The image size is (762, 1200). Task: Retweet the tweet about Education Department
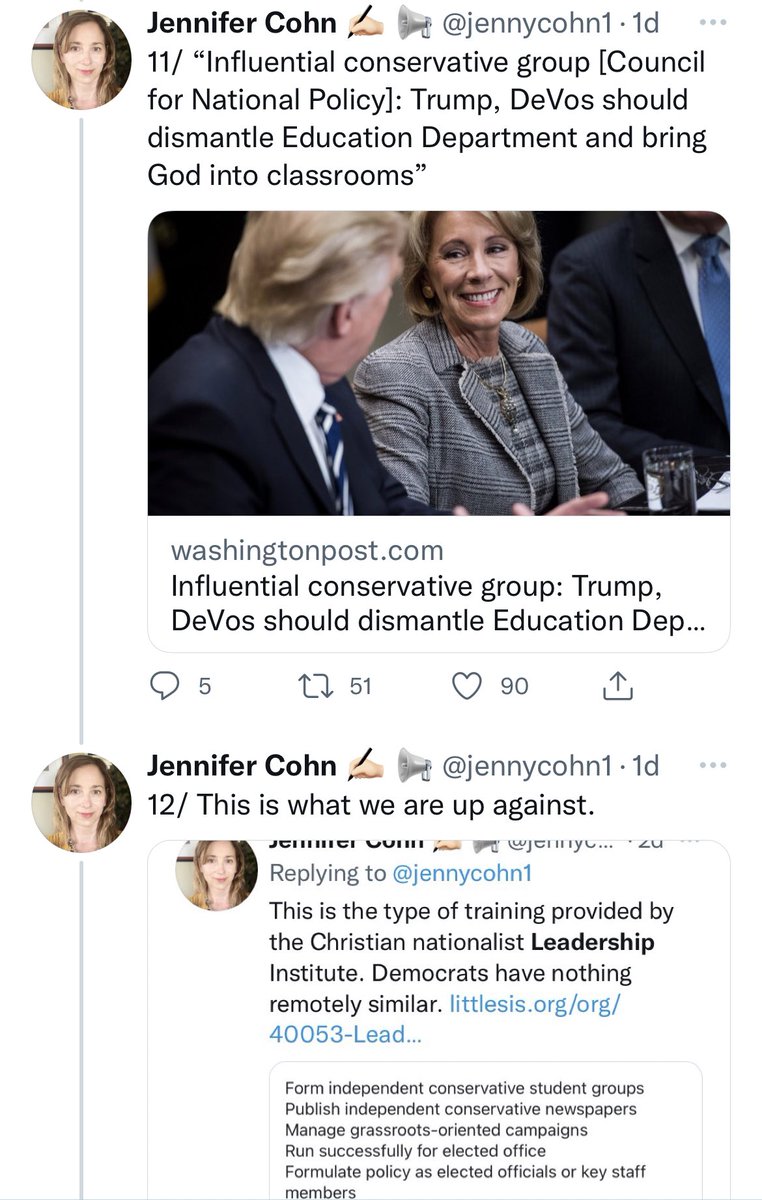(317, 685)
